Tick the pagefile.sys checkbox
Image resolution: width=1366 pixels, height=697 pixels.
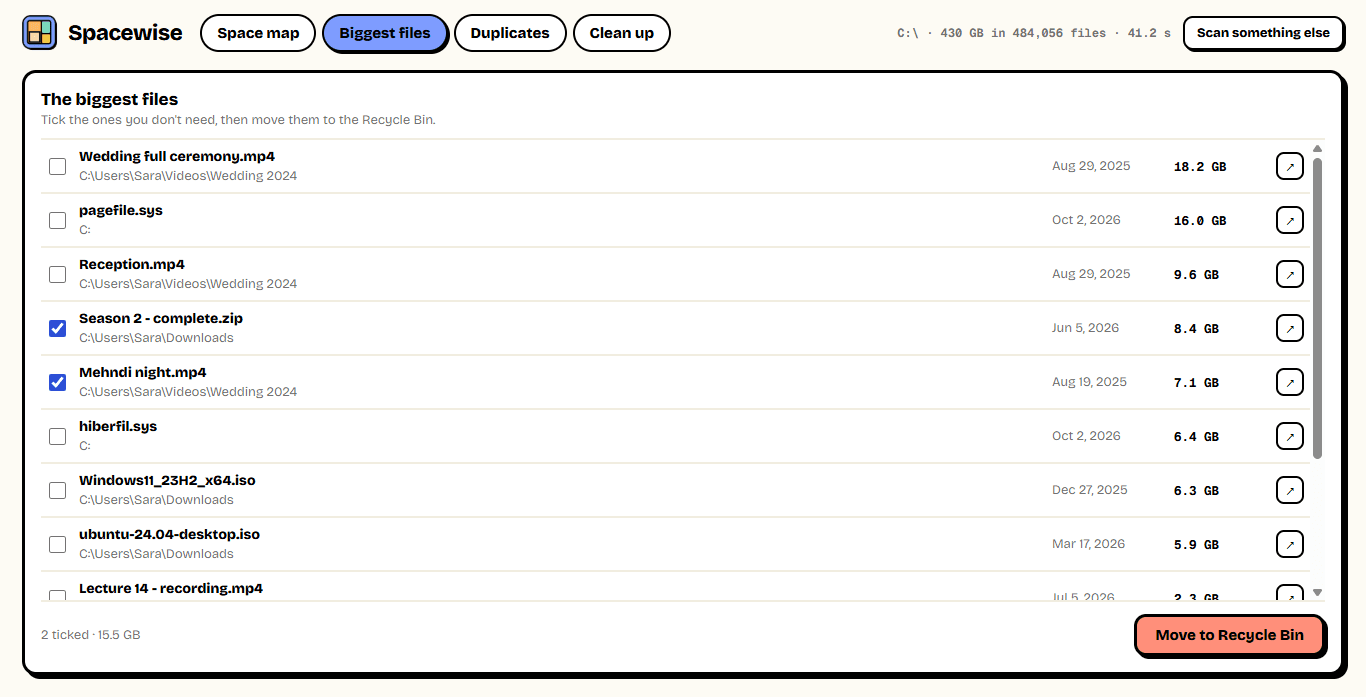(x=58, y=220)
